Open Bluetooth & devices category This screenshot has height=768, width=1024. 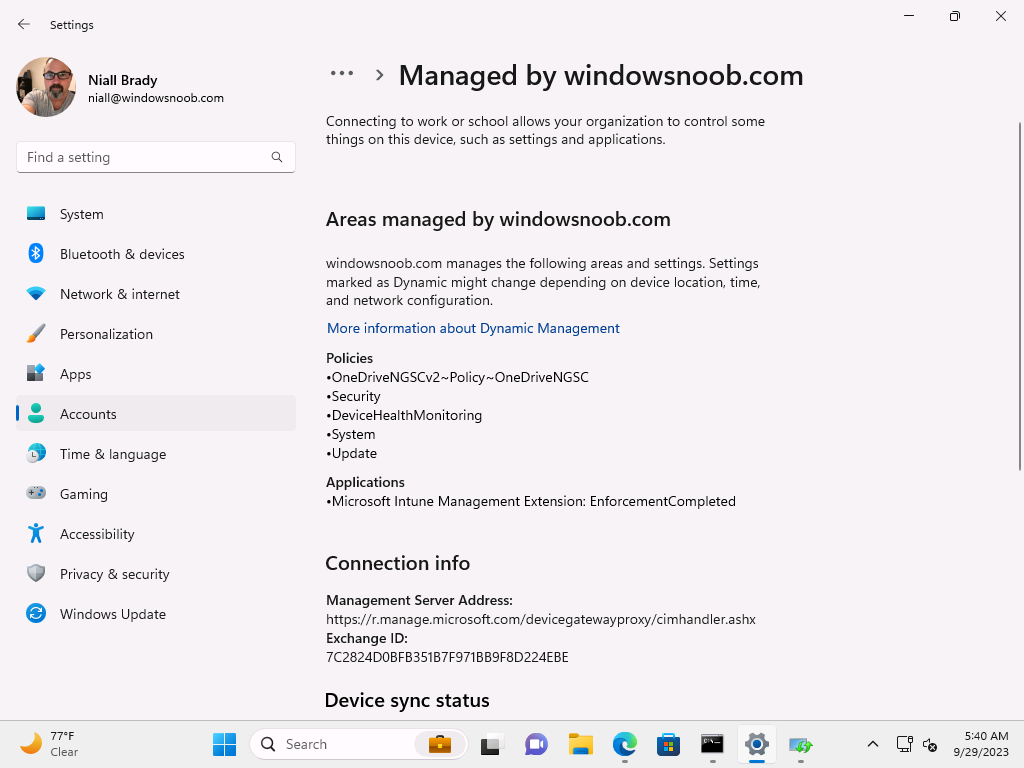(155, 254)
